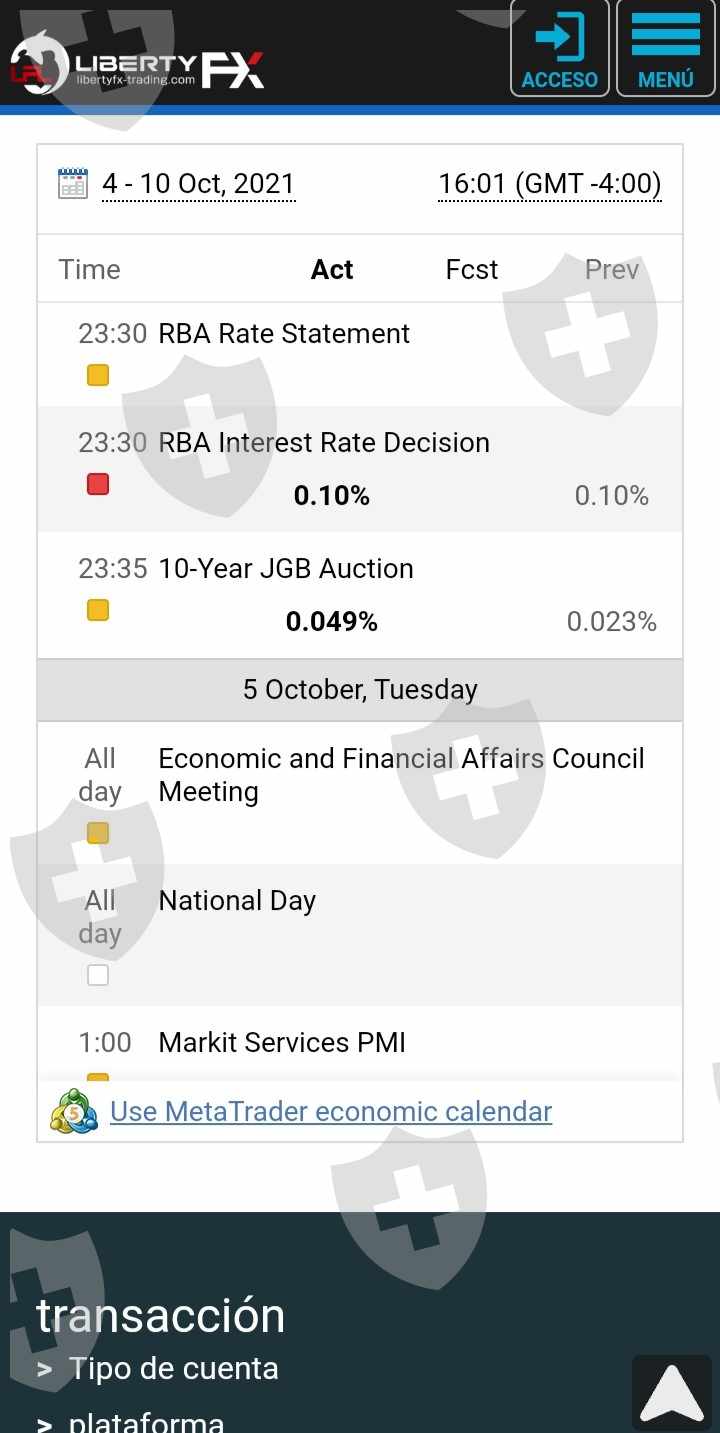Click marker under Economic and Financial Affairs Council
The image size is (720, 1433).
[98, 833]
